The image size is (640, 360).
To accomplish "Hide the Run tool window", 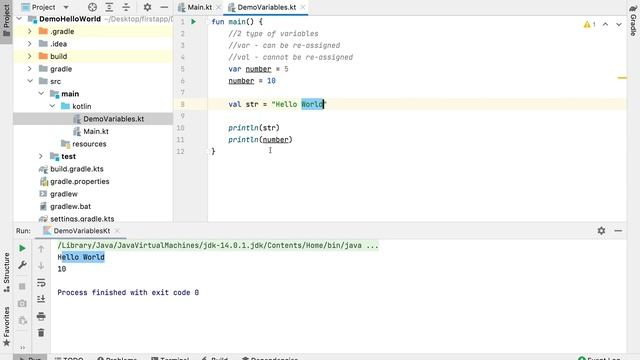I will (x=618, y=231).
